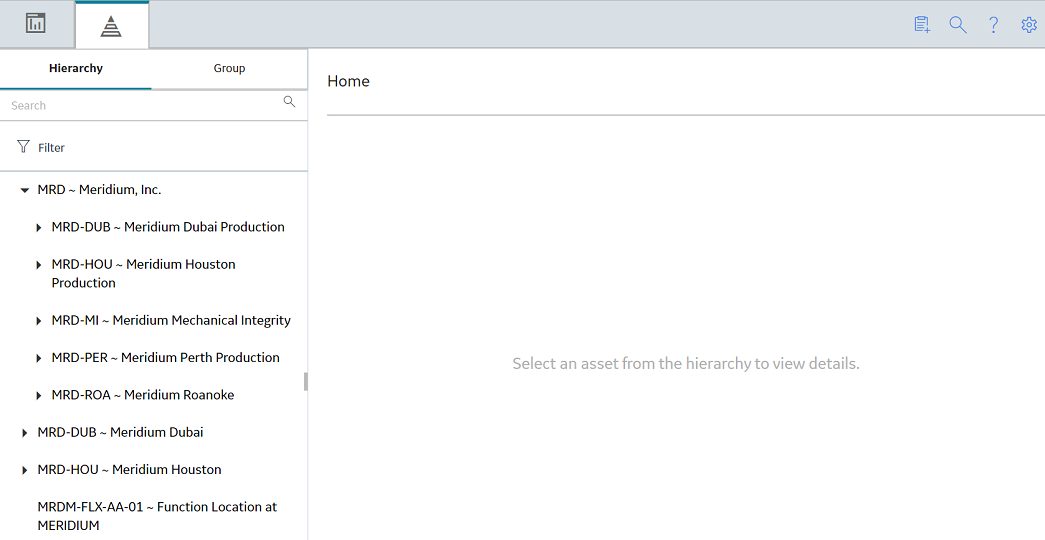
Task: Open help question mark icon
Action: (993, 25)
